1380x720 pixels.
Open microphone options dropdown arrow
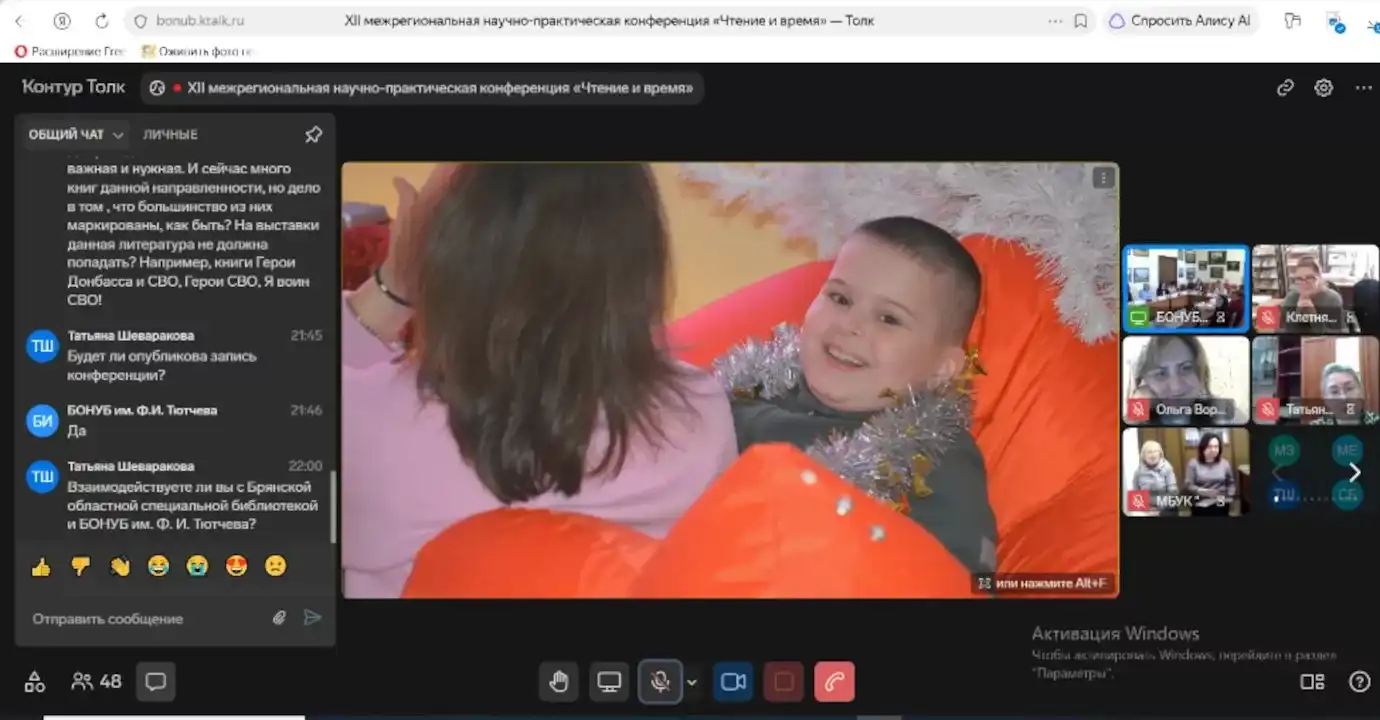pyautogui.click(x=691, y=682)
